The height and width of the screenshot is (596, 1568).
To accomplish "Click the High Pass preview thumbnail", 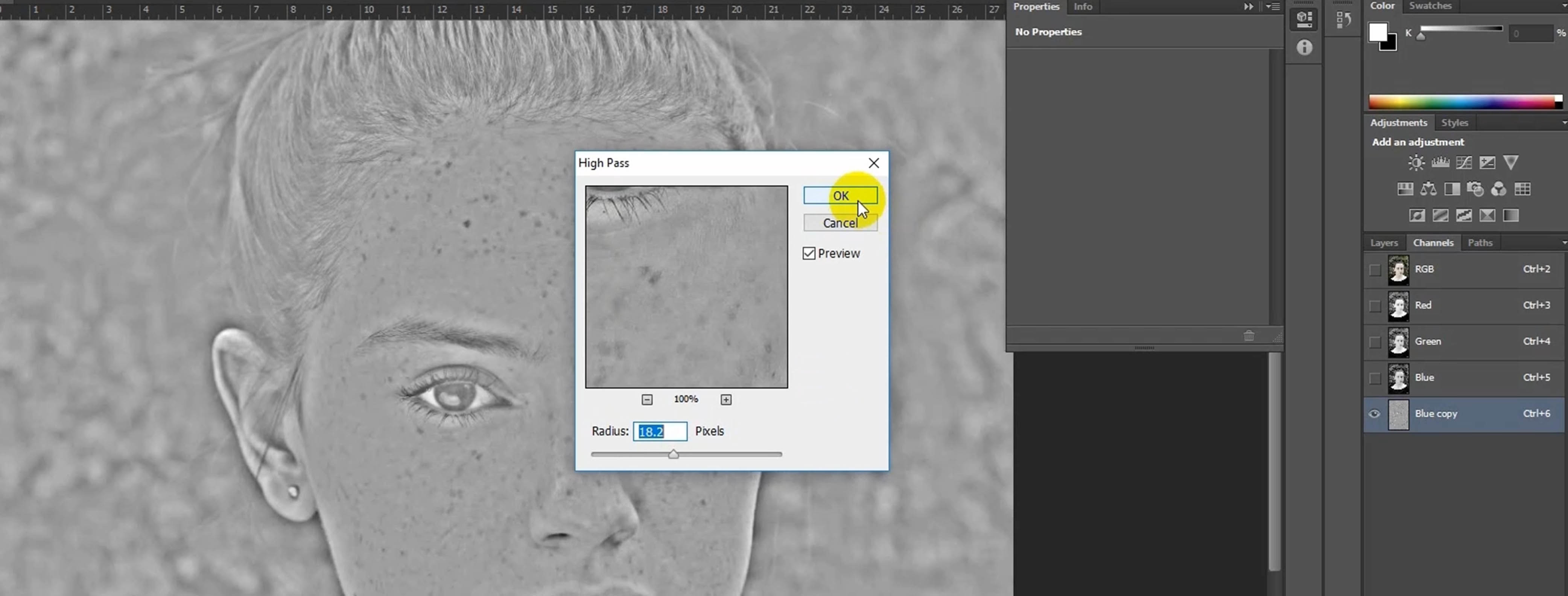I will [x=687, y=287].
